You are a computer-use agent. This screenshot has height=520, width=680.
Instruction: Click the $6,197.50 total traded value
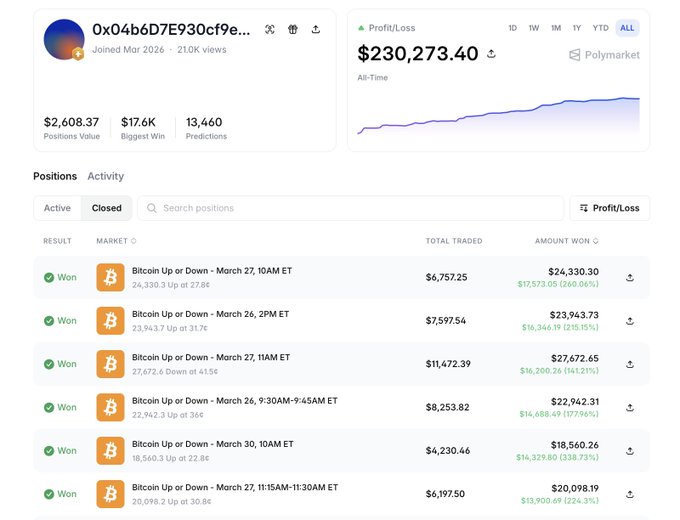click(445, 494)
